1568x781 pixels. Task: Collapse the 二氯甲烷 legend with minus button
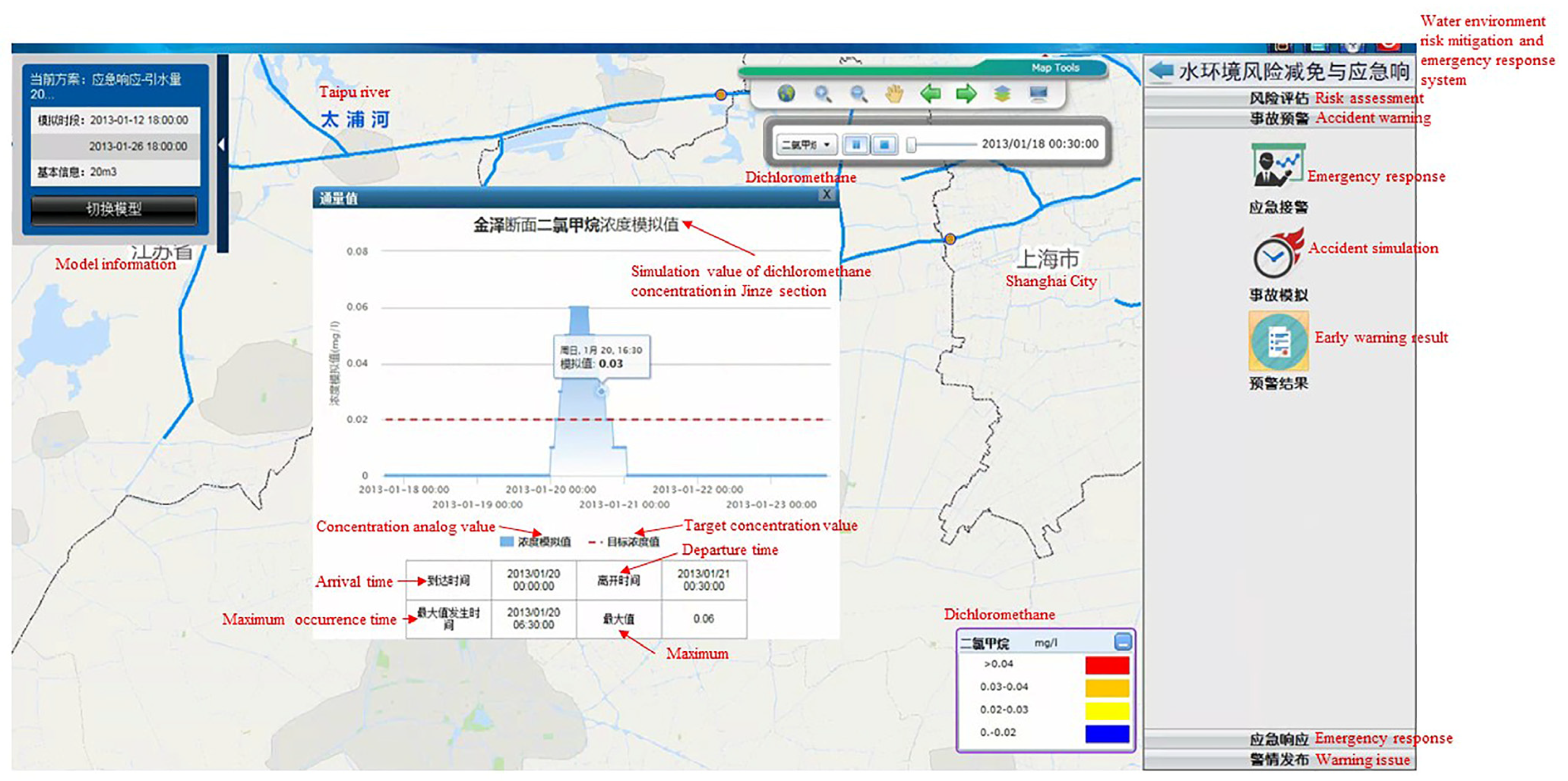(x=1122, y=642)
